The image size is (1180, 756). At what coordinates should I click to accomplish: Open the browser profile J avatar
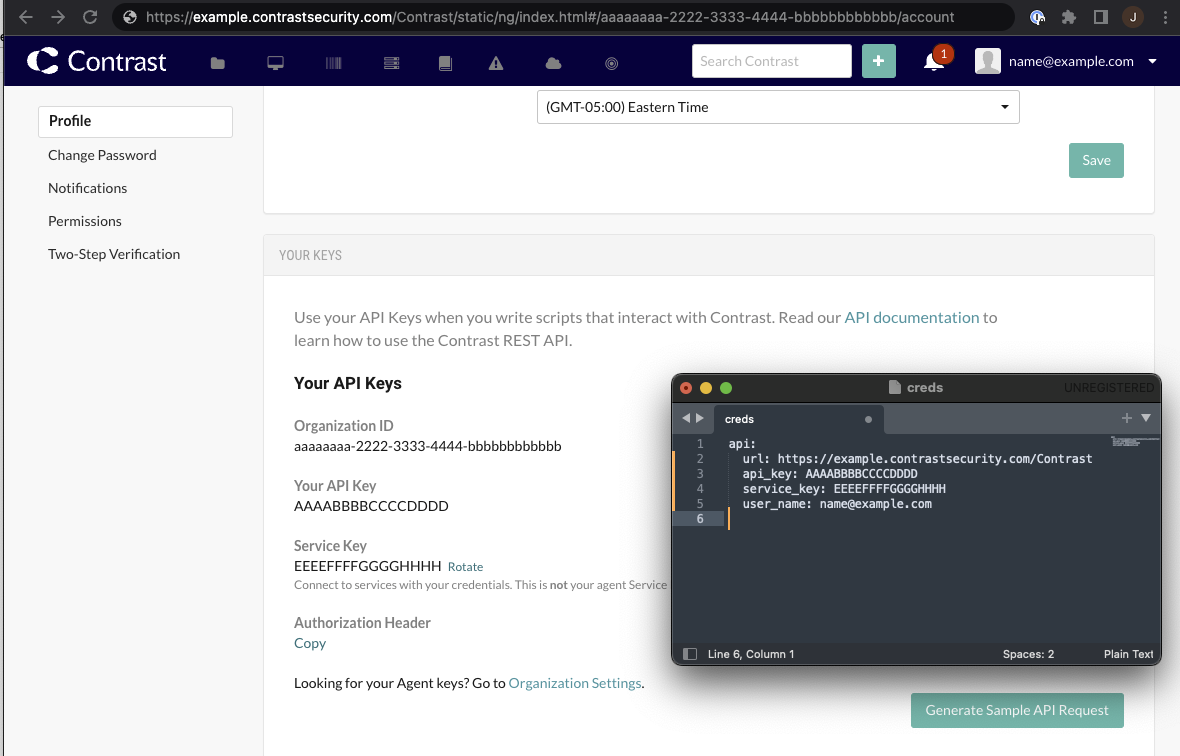tap(1133, 17)
